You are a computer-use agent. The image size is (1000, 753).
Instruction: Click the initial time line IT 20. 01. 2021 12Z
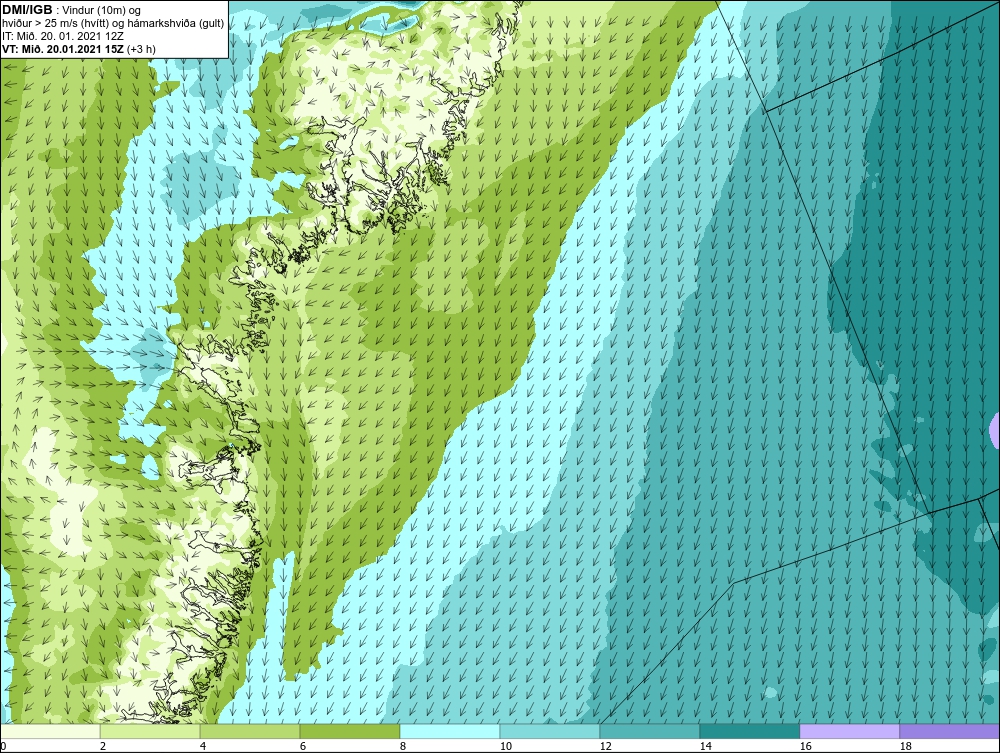[63, 36]
